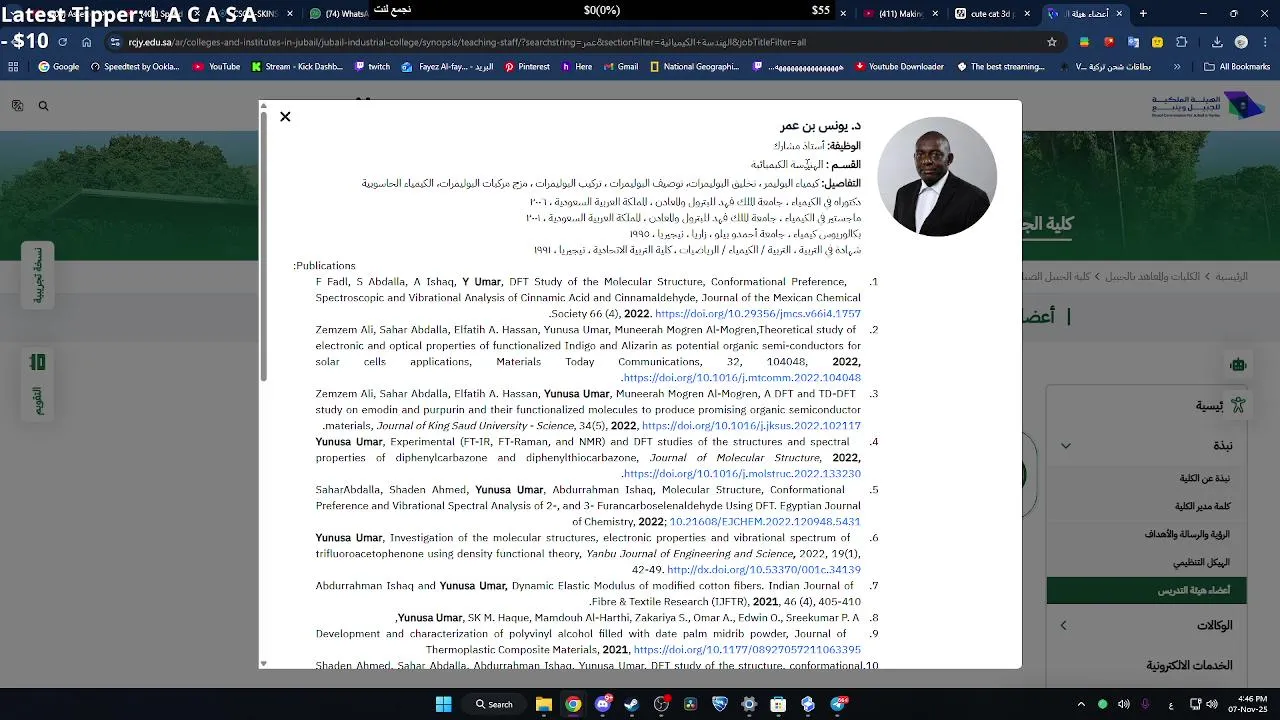Open a new browser tab
The width and height of the screenshot is (1280, 720).
pyautogui.click(x=1143, y=14)
